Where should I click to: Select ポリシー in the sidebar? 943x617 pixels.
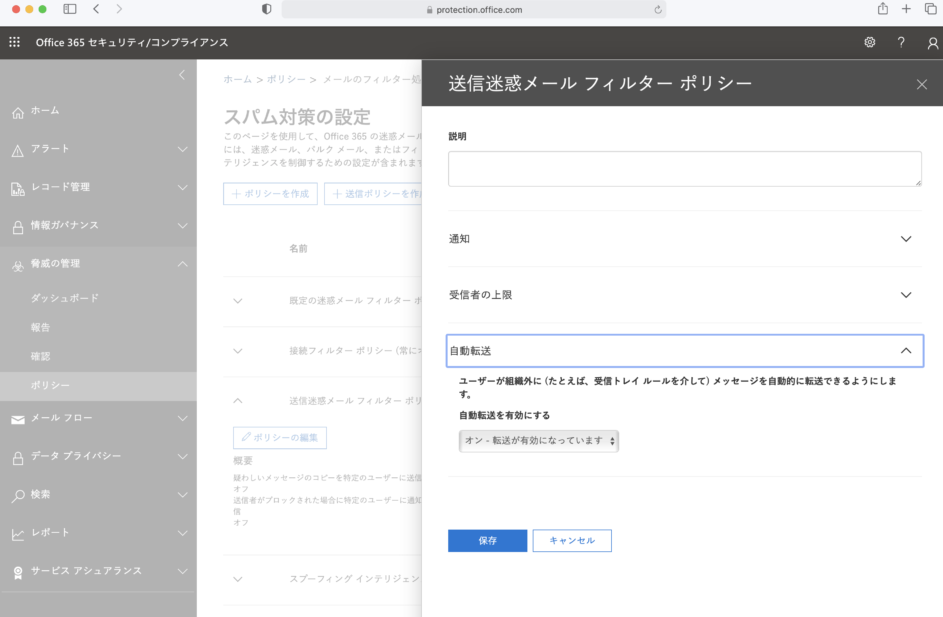click(50, 385)
